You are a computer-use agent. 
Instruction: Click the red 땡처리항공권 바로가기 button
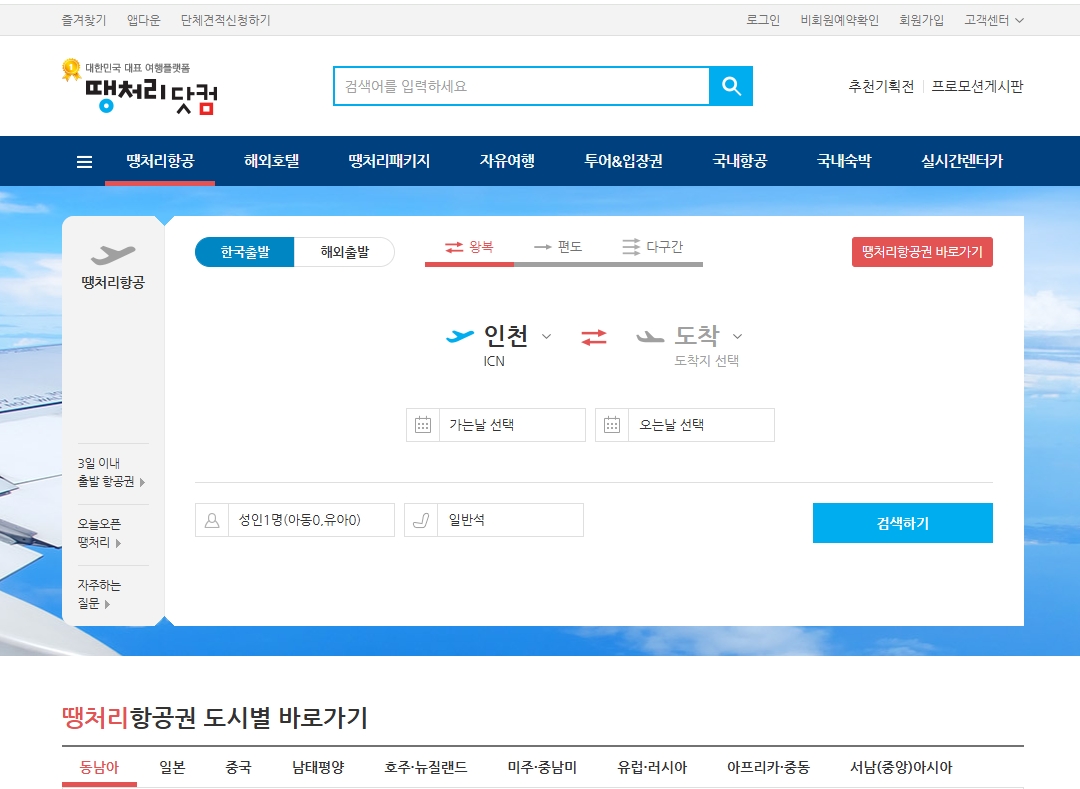(x=922, y=252)
